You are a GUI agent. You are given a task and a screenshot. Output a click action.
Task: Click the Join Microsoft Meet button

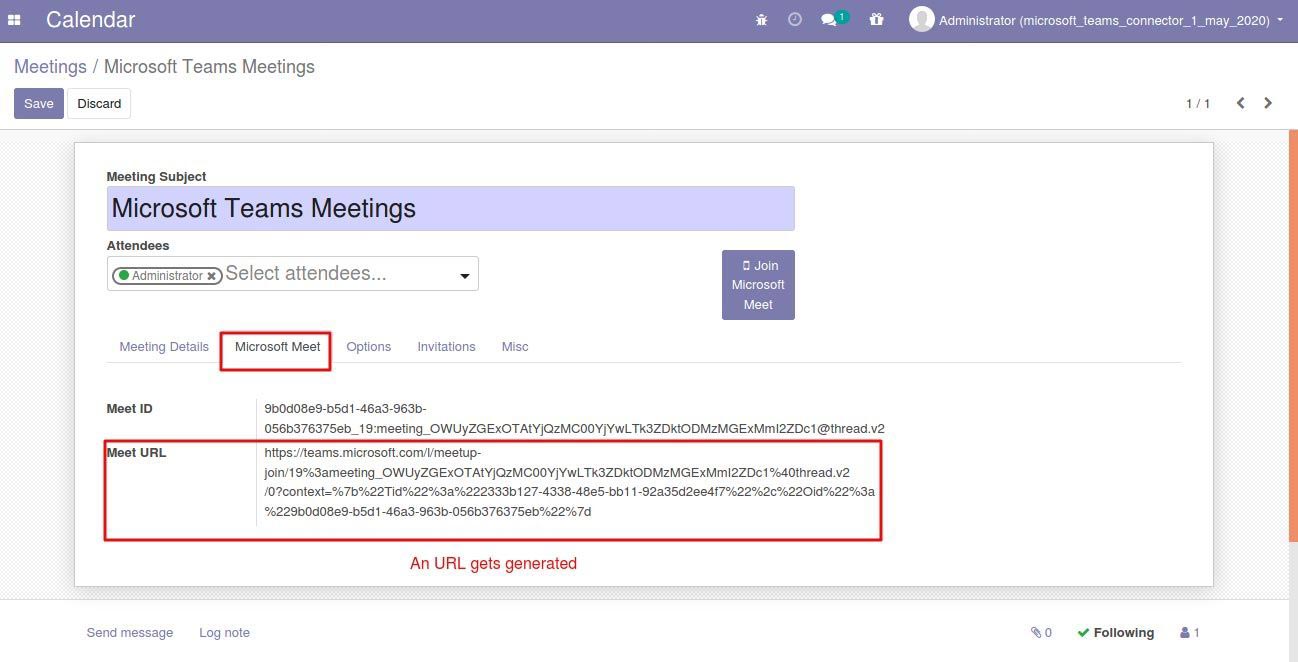pos(758,285)
